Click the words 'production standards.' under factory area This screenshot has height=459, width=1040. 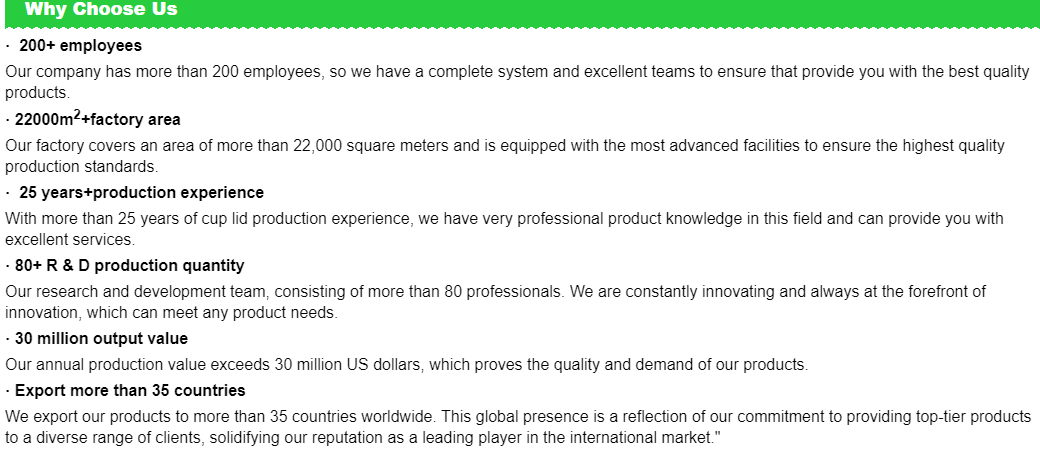(x=82, y=166)
